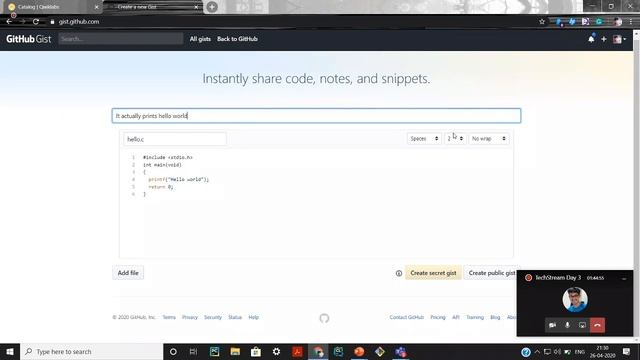The image size is (640, 360).
Task: Click the green circular C extension icon
Action: pyautogui.click(x=599, y=22)
